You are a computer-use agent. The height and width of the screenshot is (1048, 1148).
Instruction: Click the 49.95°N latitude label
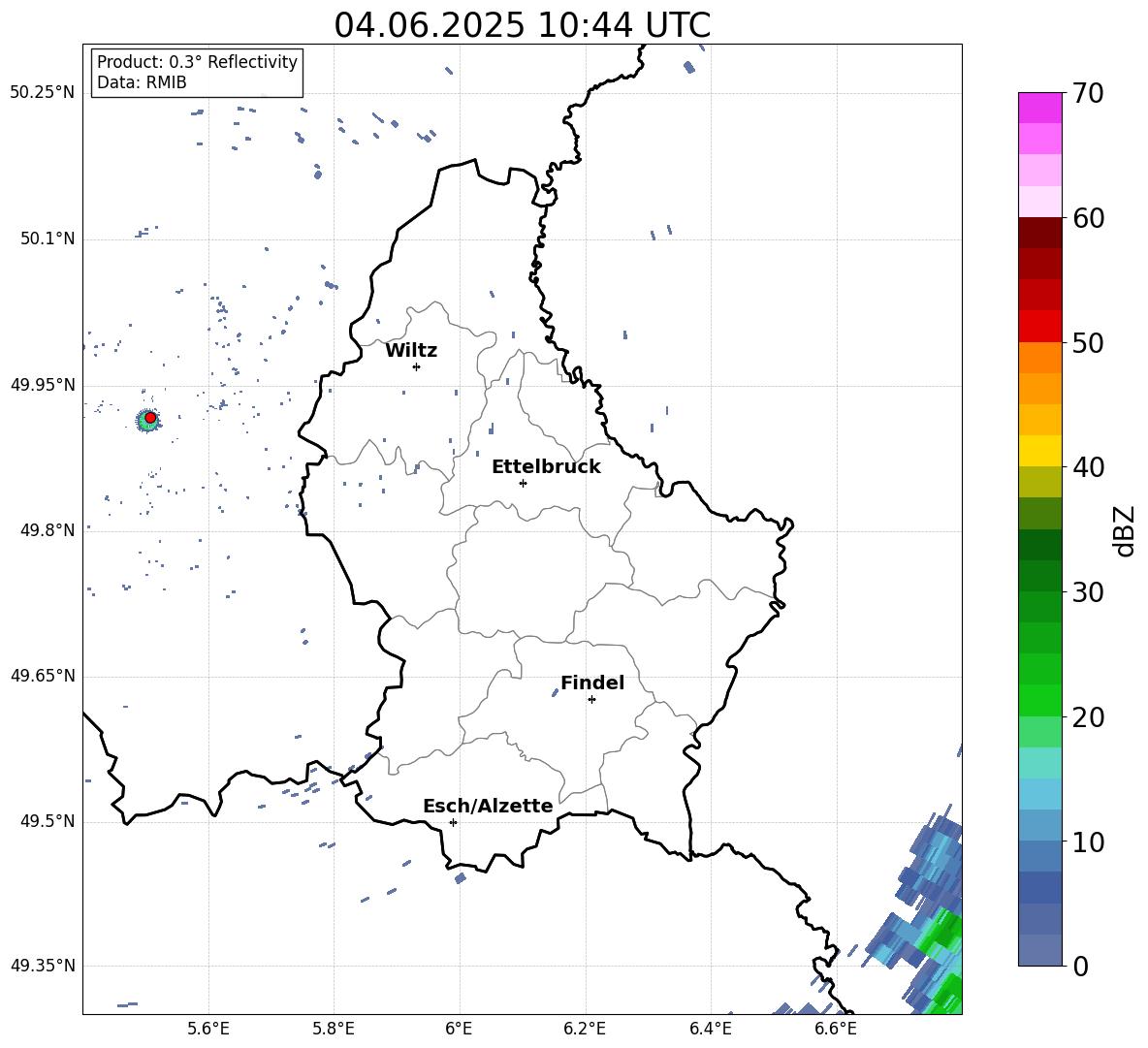[43, 385]
